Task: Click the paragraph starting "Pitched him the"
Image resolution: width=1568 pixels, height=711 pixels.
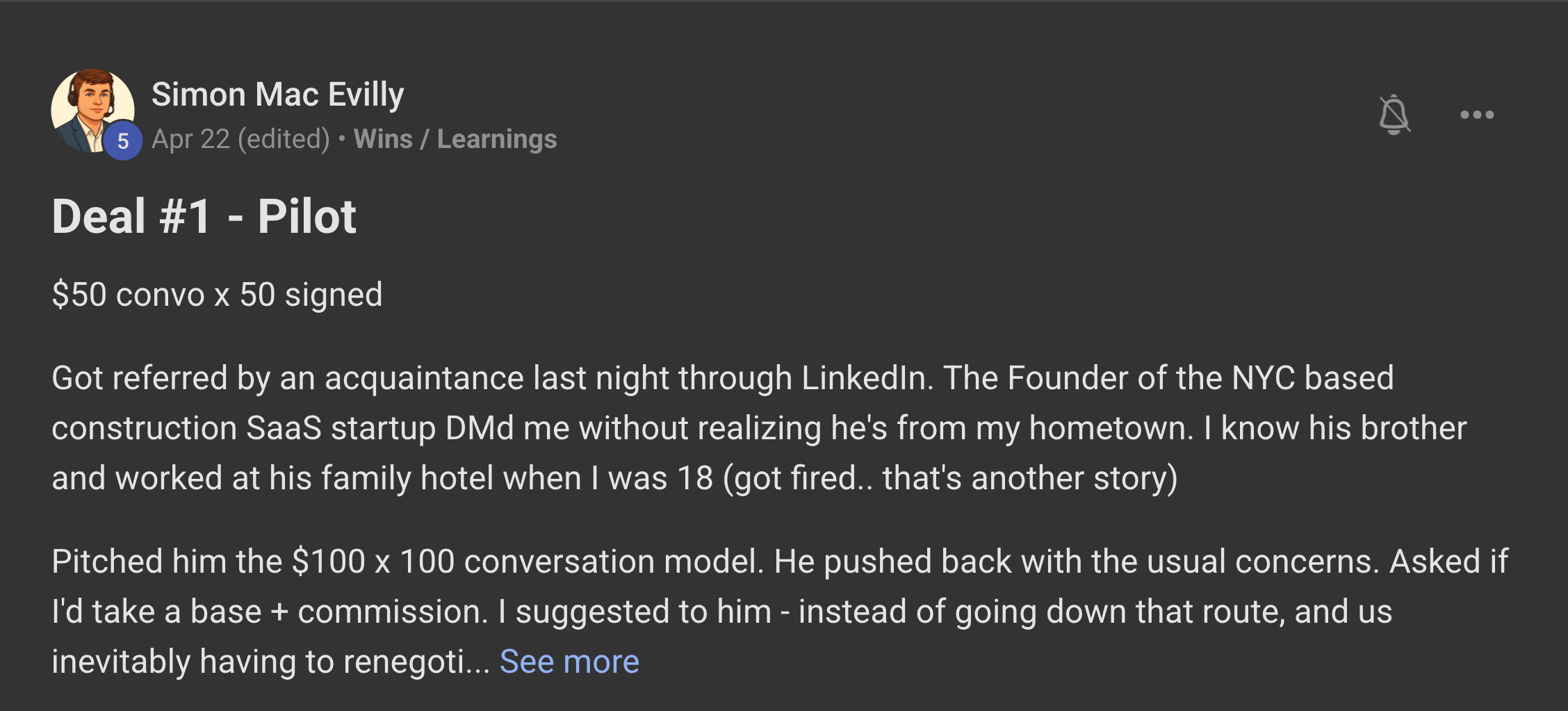Action: tap(780, 611)
